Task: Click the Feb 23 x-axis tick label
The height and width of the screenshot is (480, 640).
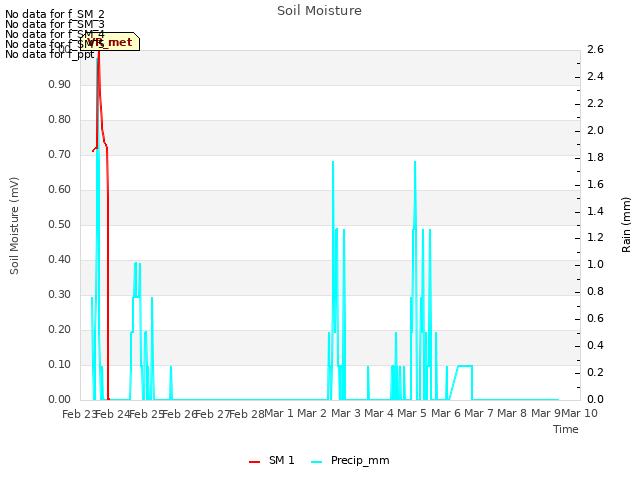Action: pos(79,414)
